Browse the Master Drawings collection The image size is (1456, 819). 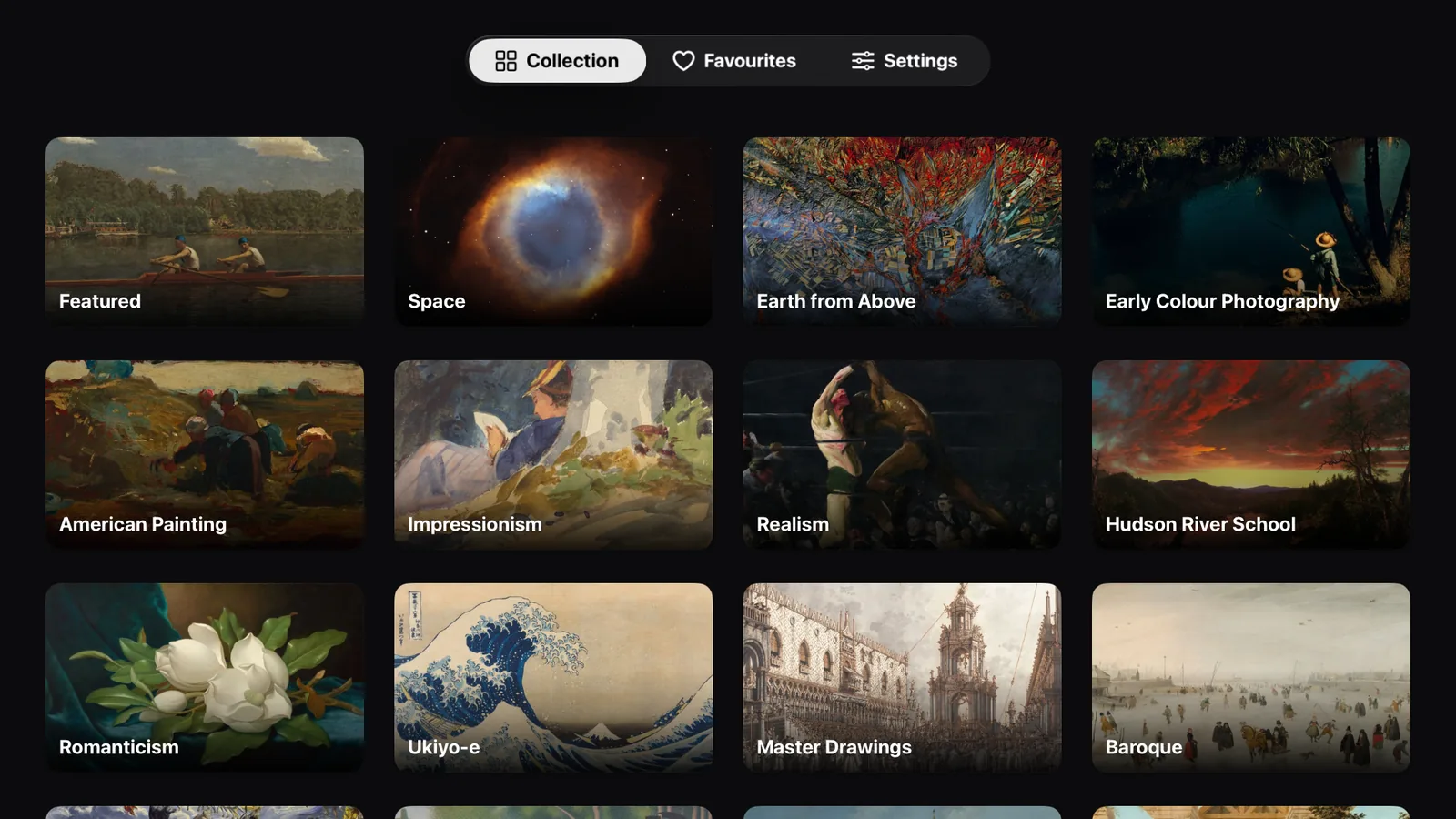[x=902, y=677]
